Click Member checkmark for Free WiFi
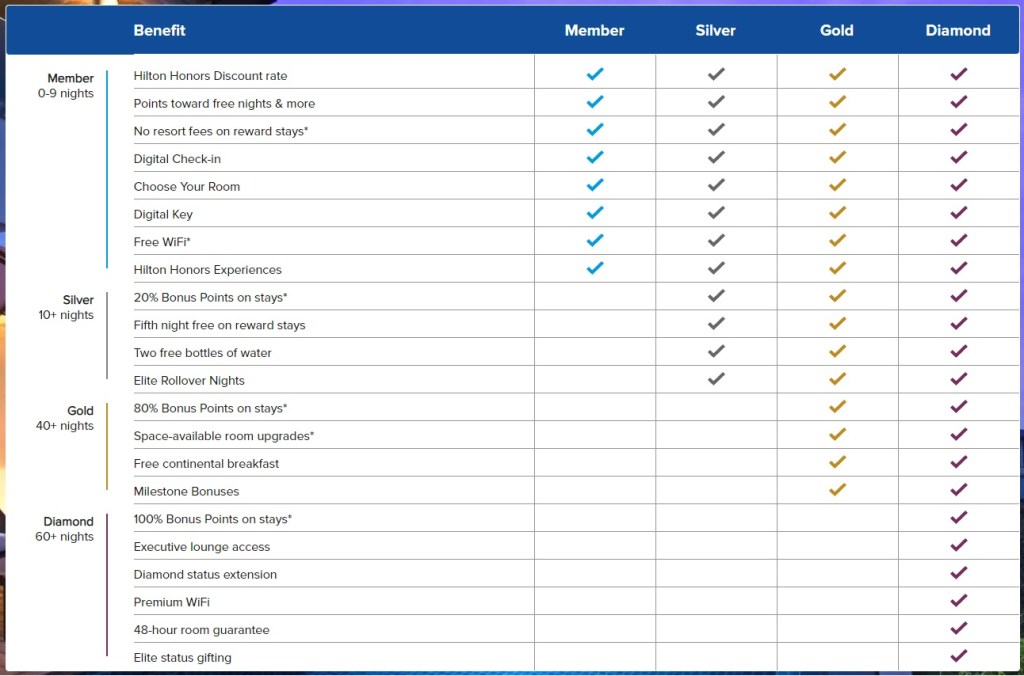This screenshot has width=1024, height=676. [595, 241]
